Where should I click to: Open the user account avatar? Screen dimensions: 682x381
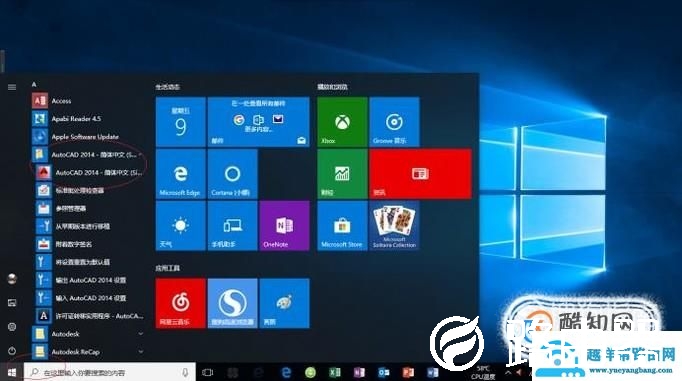point(12,279)
